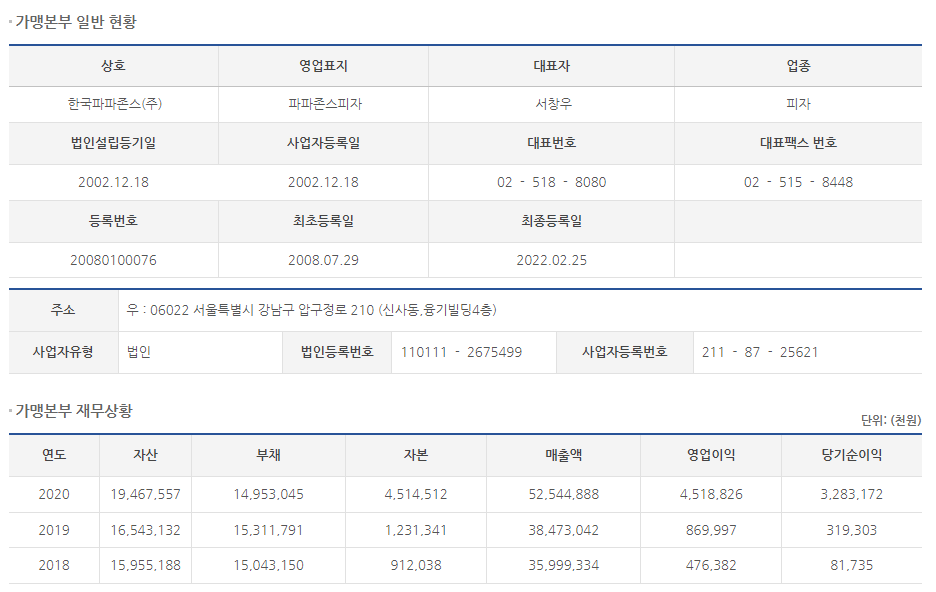The height and width of the screenshot is (592, 936).
Task: Select the 대표자 column header
Action: [x=552, y=66]
